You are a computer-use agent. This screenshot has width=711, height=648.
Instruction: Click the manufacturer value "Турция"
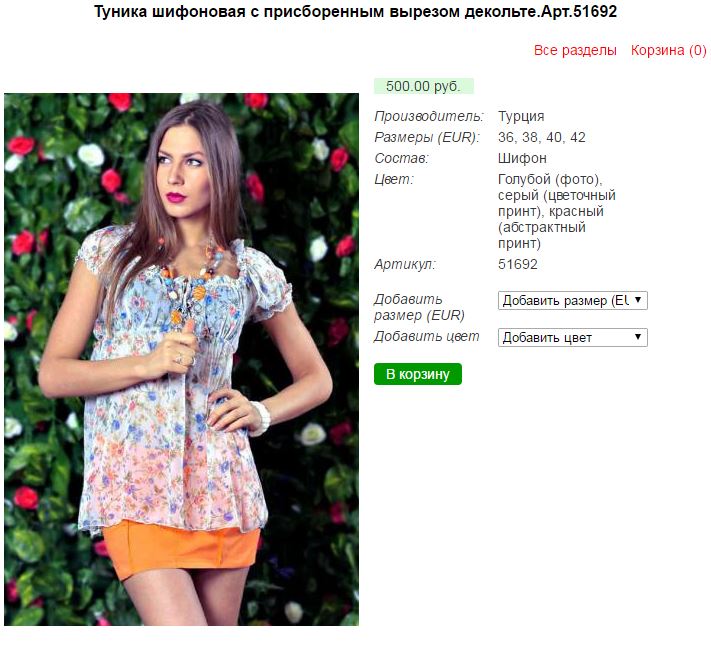[x=521, y=117]
